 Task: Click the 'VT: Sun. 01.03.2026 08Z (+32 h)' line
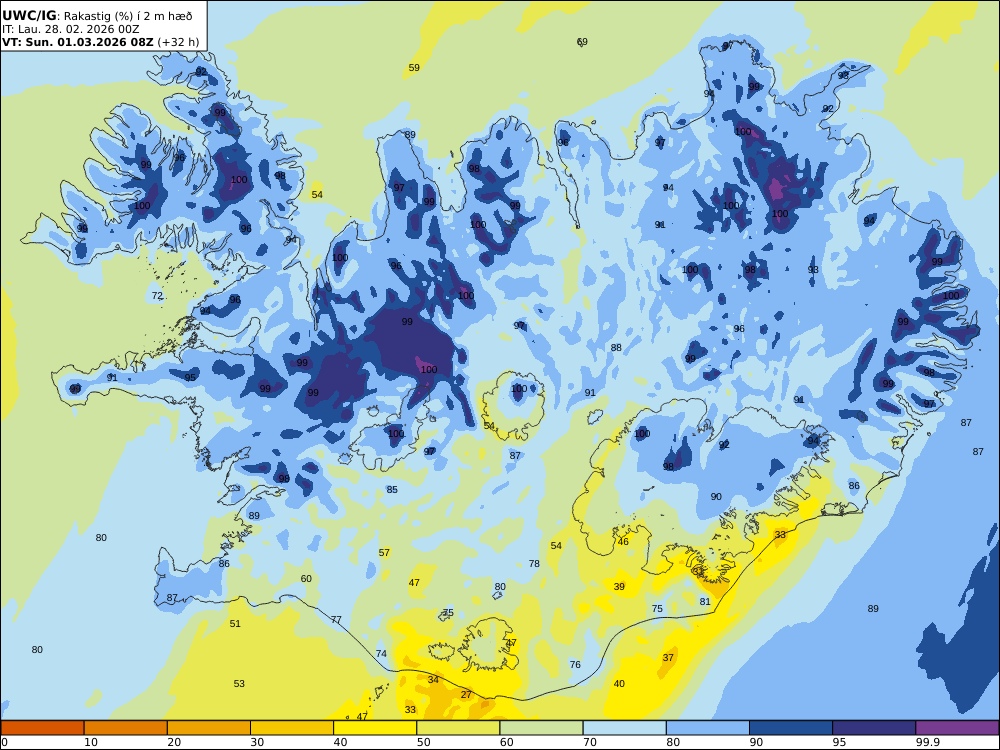pyautogui.click(x=101, y=42)
